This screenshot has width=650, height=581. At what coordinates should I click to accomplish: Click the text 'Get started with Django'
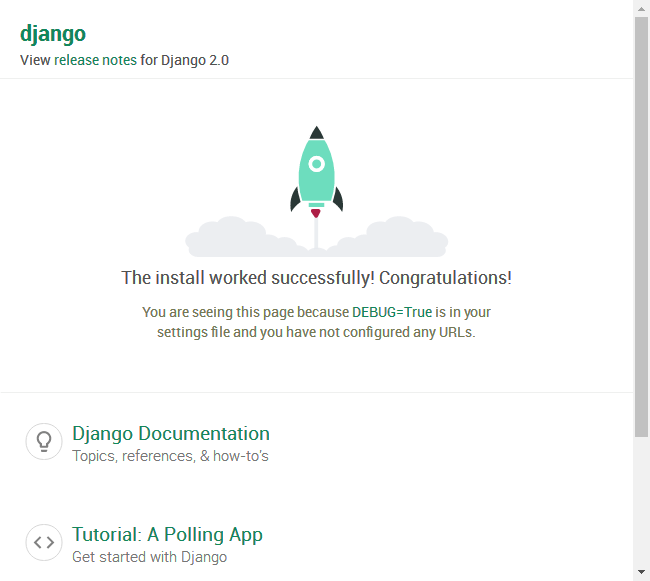point(149,557)
